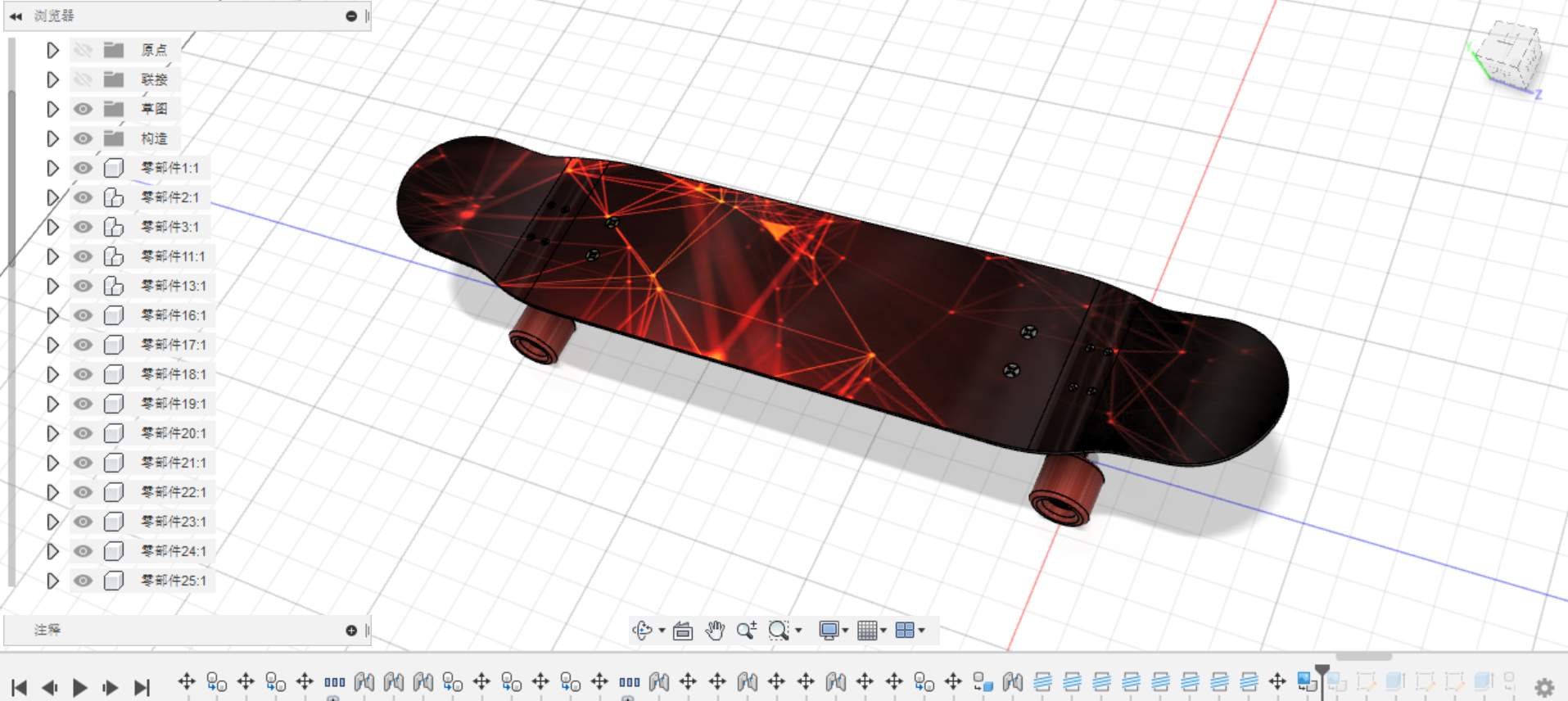The image size is (1568, 701).
Task: Click the minus icon in 浏览器 header
Action: [351, 16]
